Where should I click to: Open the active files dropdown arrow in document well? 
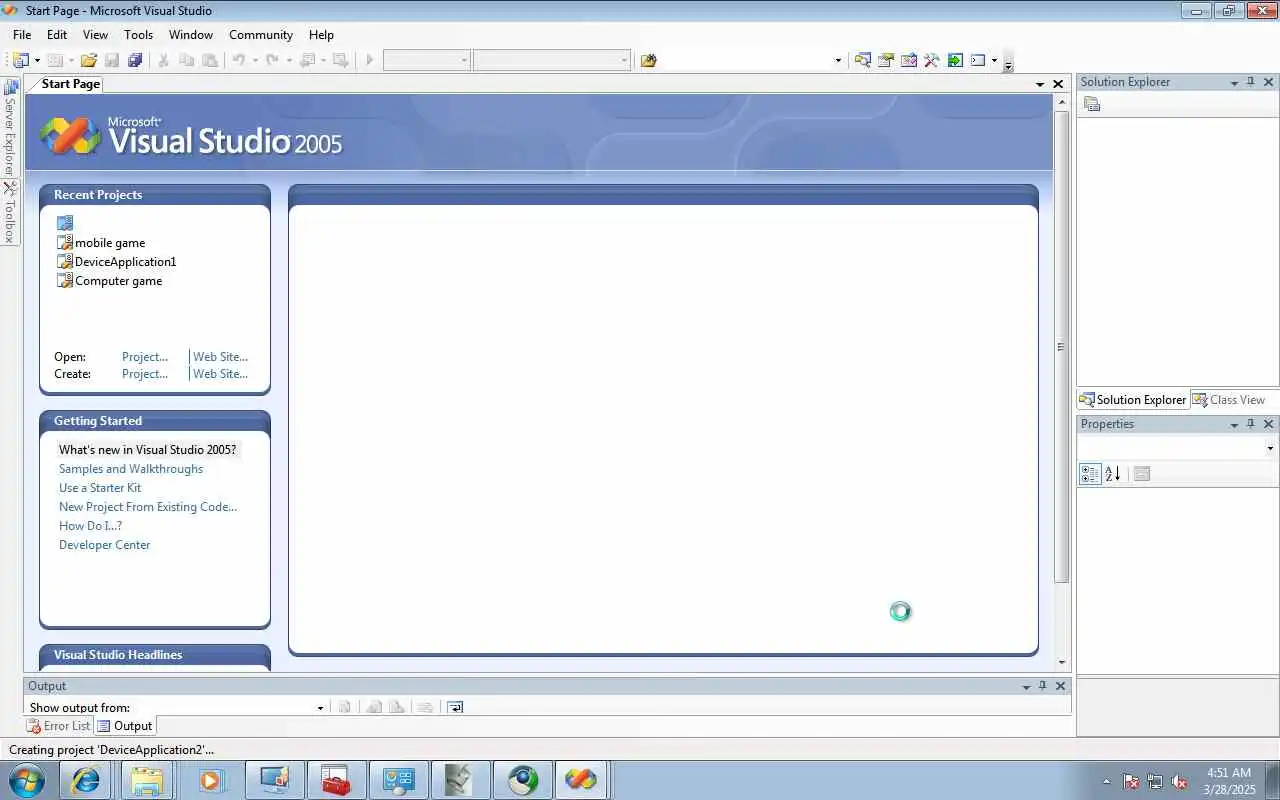[1040, 84]
